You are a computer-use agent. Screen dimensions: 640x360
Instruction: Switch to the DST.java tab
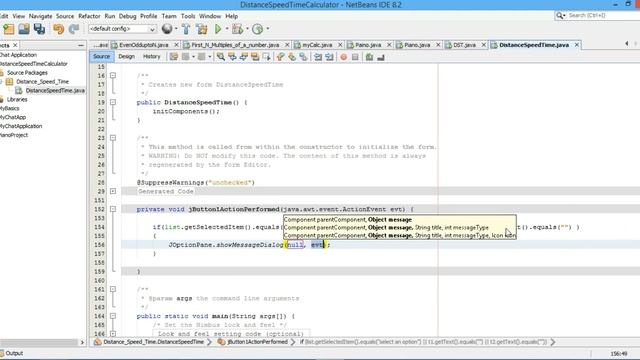(x=464, y=45)
